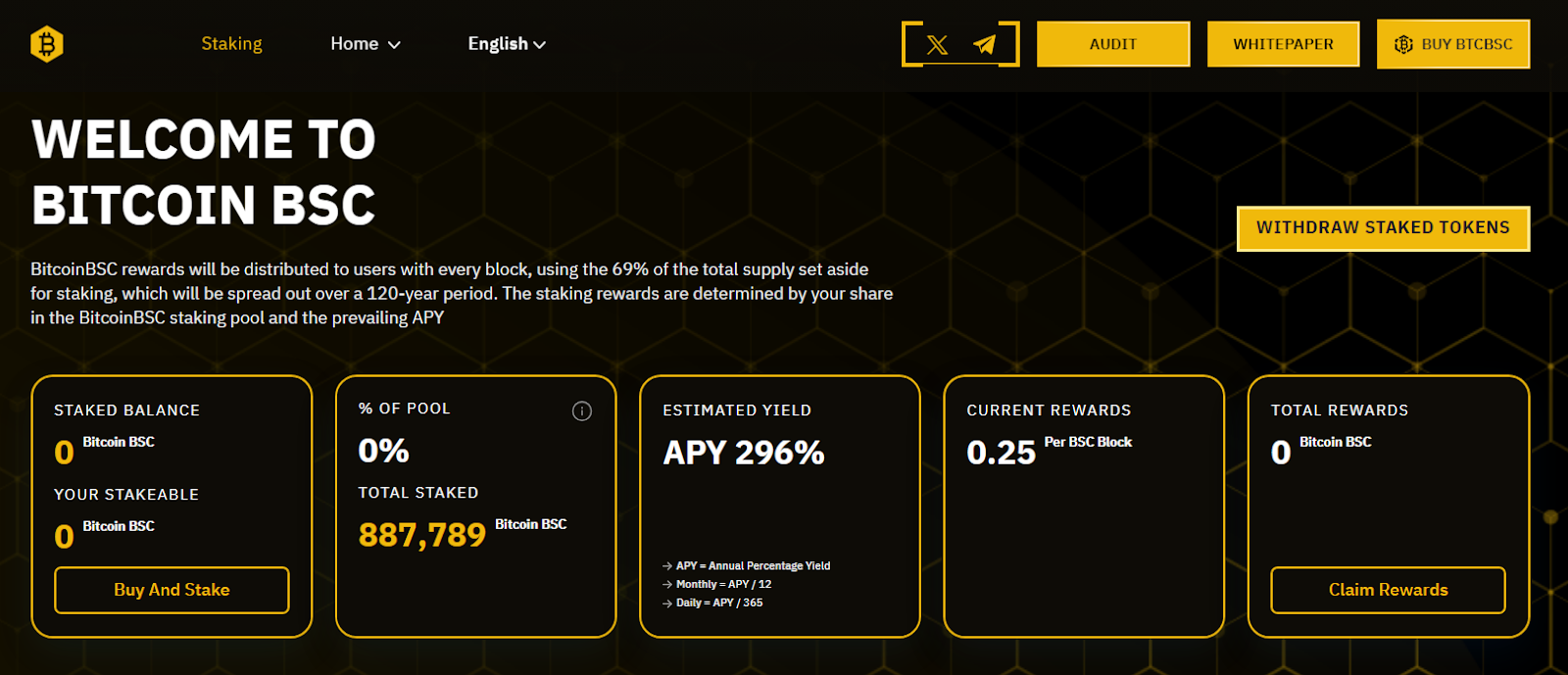Image resolution: width=1568 pixels, height=675 pixels.
Task: Click the info icon in % of Pool card
Action: coord(582,411)
